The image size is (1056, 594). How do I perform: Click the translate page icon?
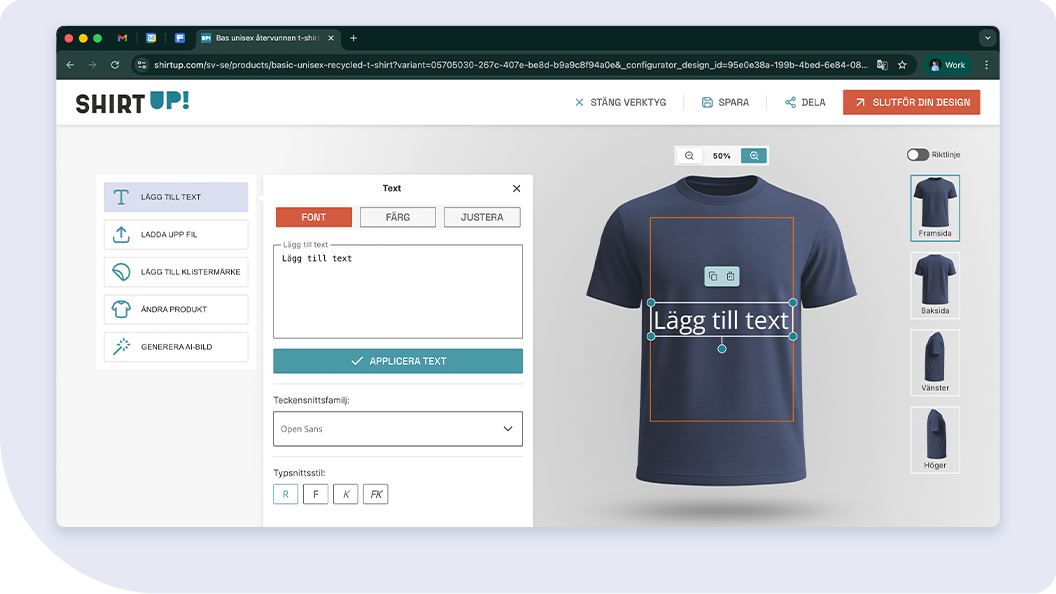tap(882, 65)
